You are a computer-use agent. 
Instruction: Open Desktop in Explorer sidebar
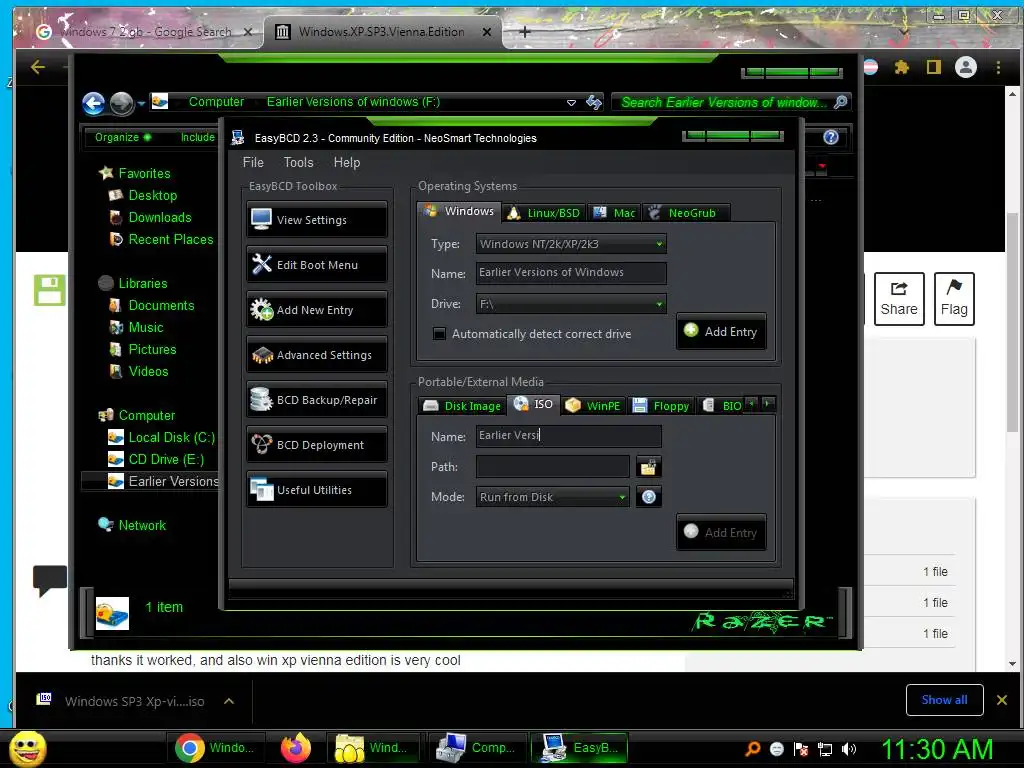[x=143, y=195]
